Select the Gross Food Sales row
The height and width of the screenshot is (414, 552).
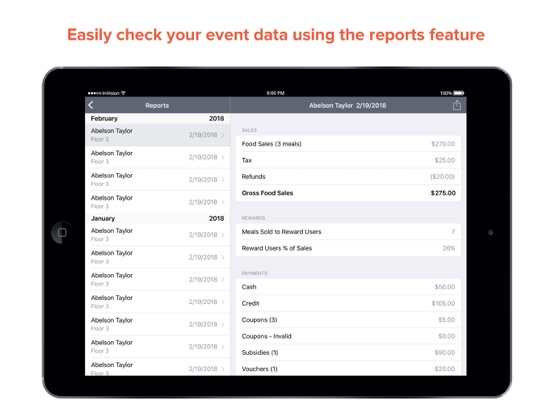click(x=348, y=193)
